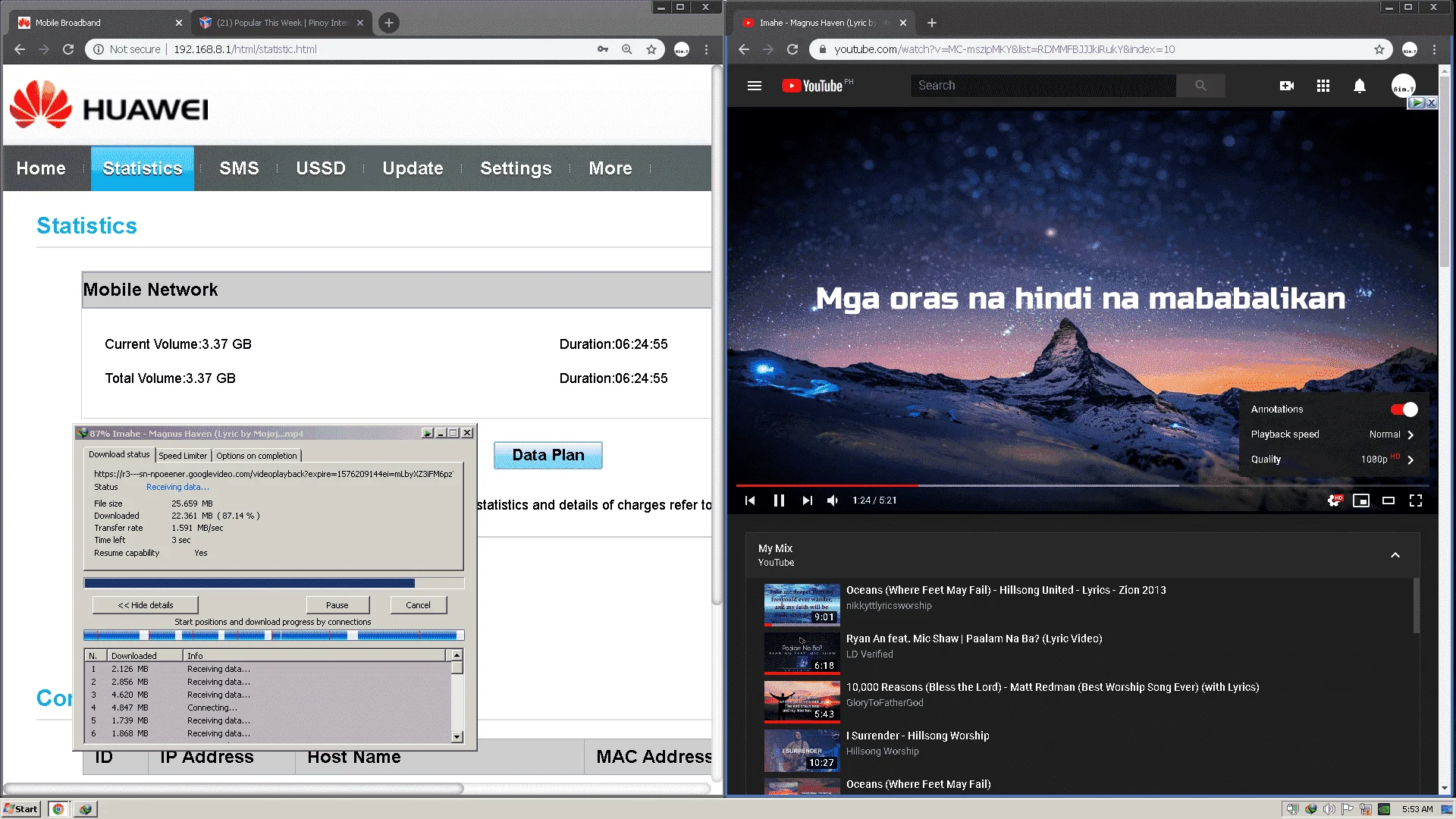Viewport: 1456px width, 819px height.
Task: Click the YouTube address bar URL
Action: point(1005,49)
